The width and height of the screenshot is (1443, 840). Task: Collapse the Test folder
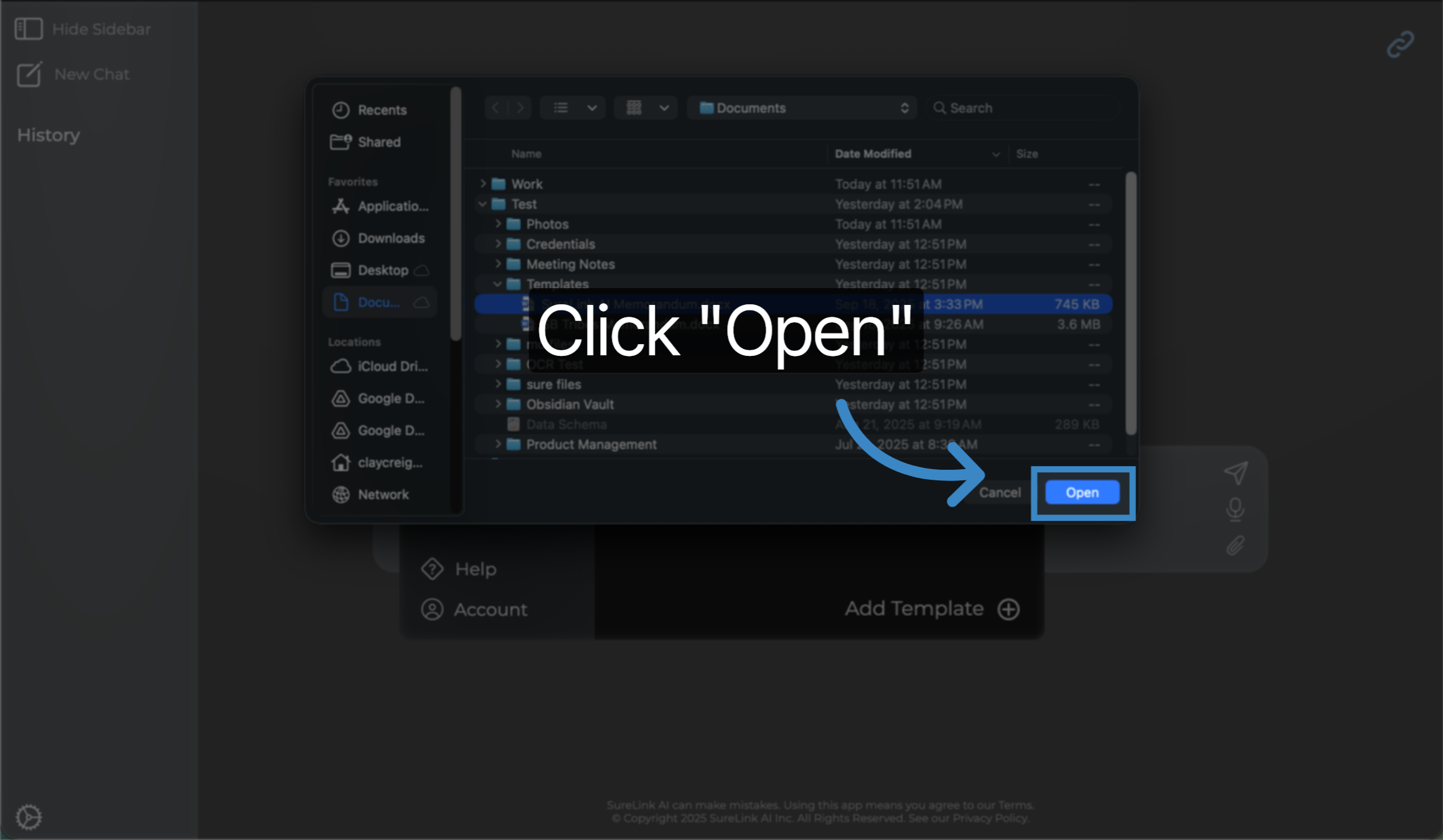483,203
